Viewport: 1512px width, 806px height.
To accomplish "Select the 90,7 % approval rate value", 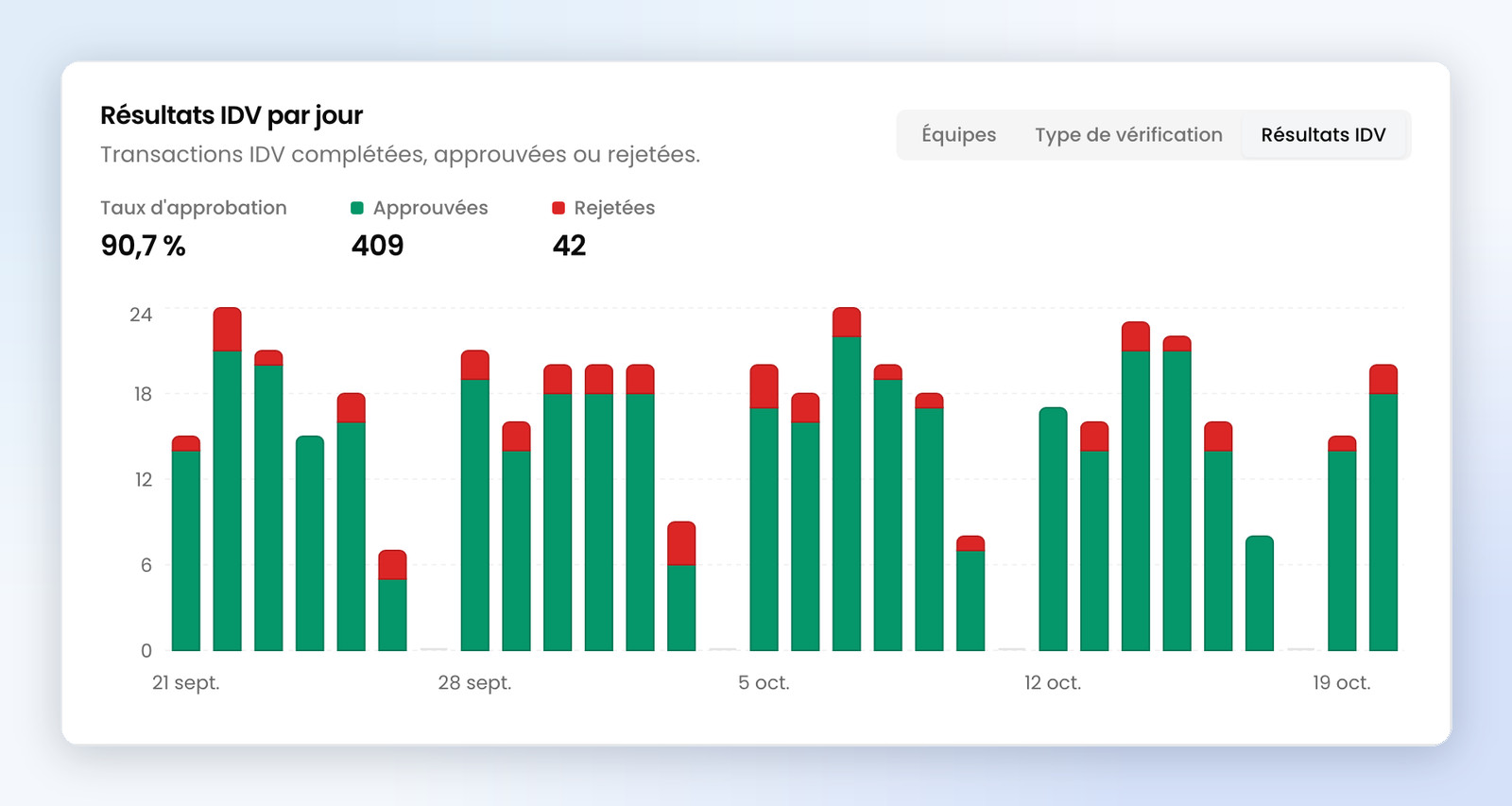I will (143, 246).
